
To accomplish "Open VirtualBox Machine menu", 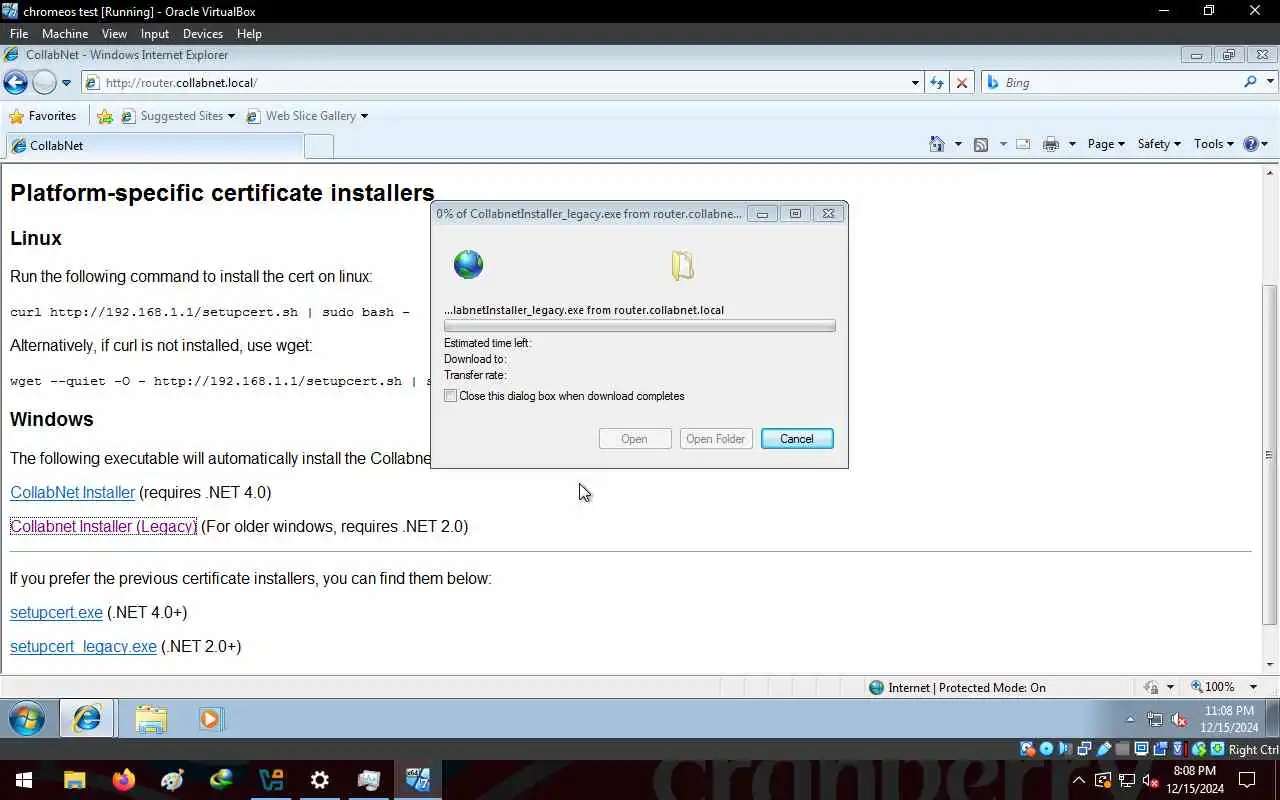I will (65, 34).
